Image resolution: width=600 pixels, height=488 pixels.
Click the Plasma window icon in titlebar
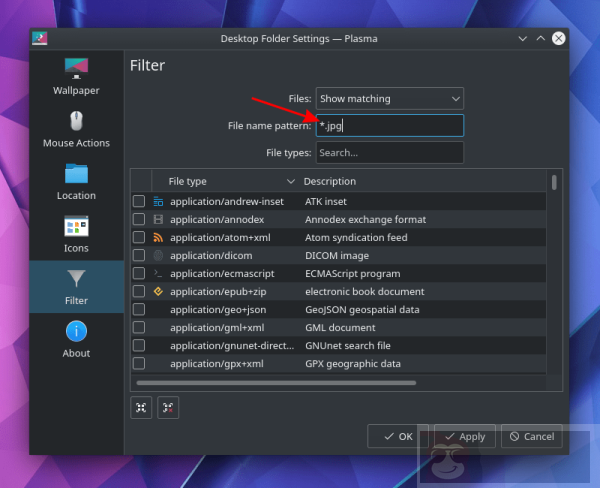pyautogui.click(x=39, y=38)
